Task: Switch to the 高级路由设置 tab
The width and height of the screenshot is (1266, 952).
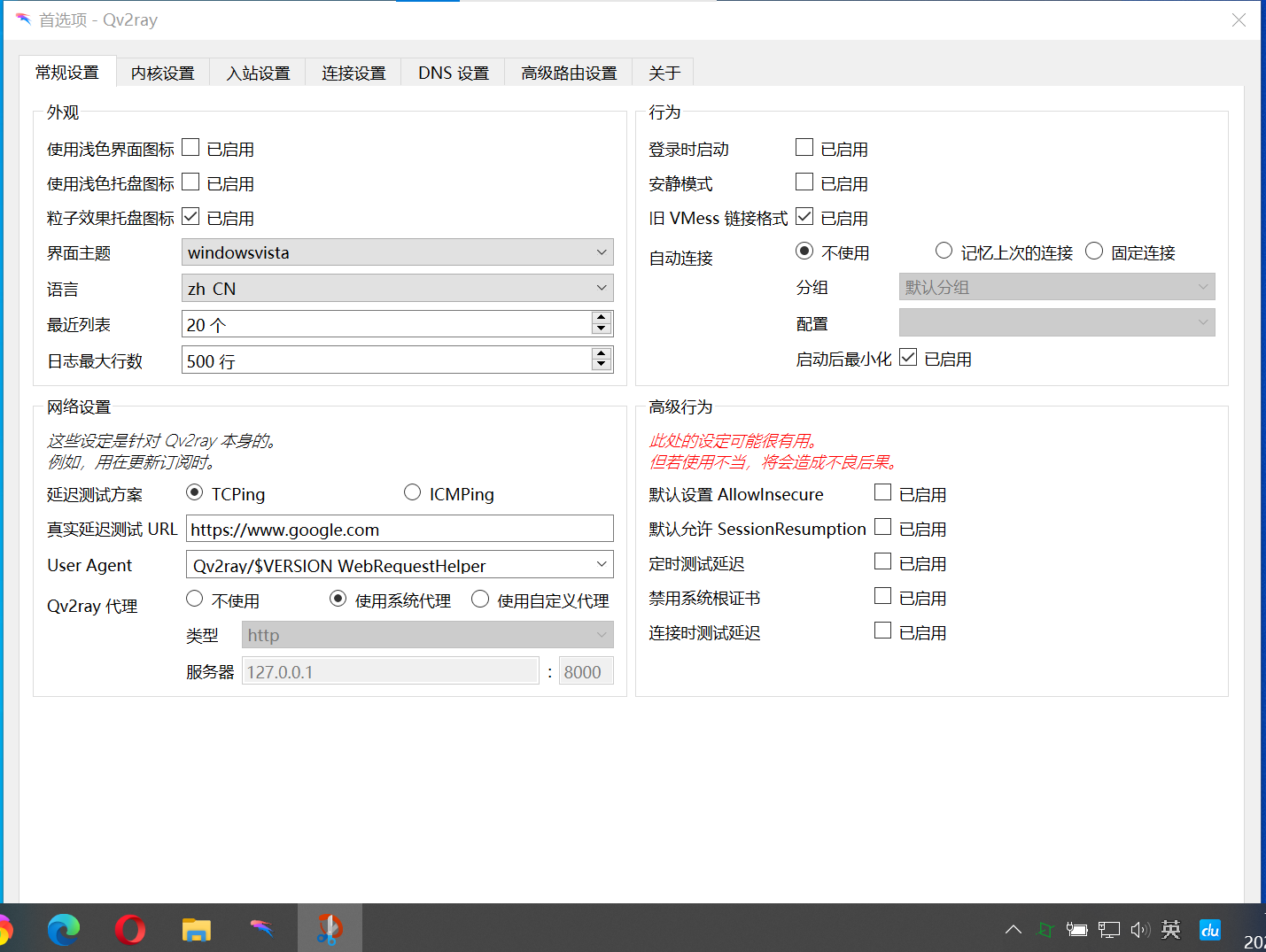Action: [568, 73]
